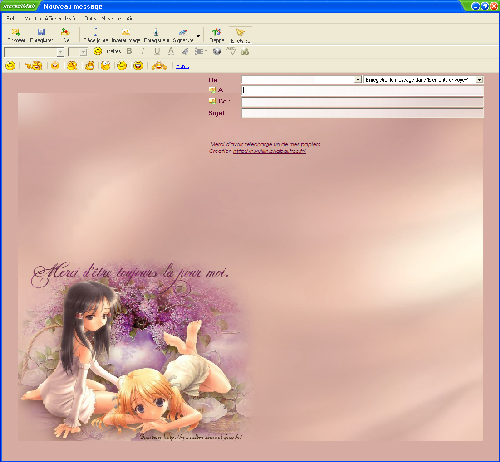Image resolution: width=500 pixels, height=462 pixels.
Task: Click into the Cc field
Action: pos(362,102)
